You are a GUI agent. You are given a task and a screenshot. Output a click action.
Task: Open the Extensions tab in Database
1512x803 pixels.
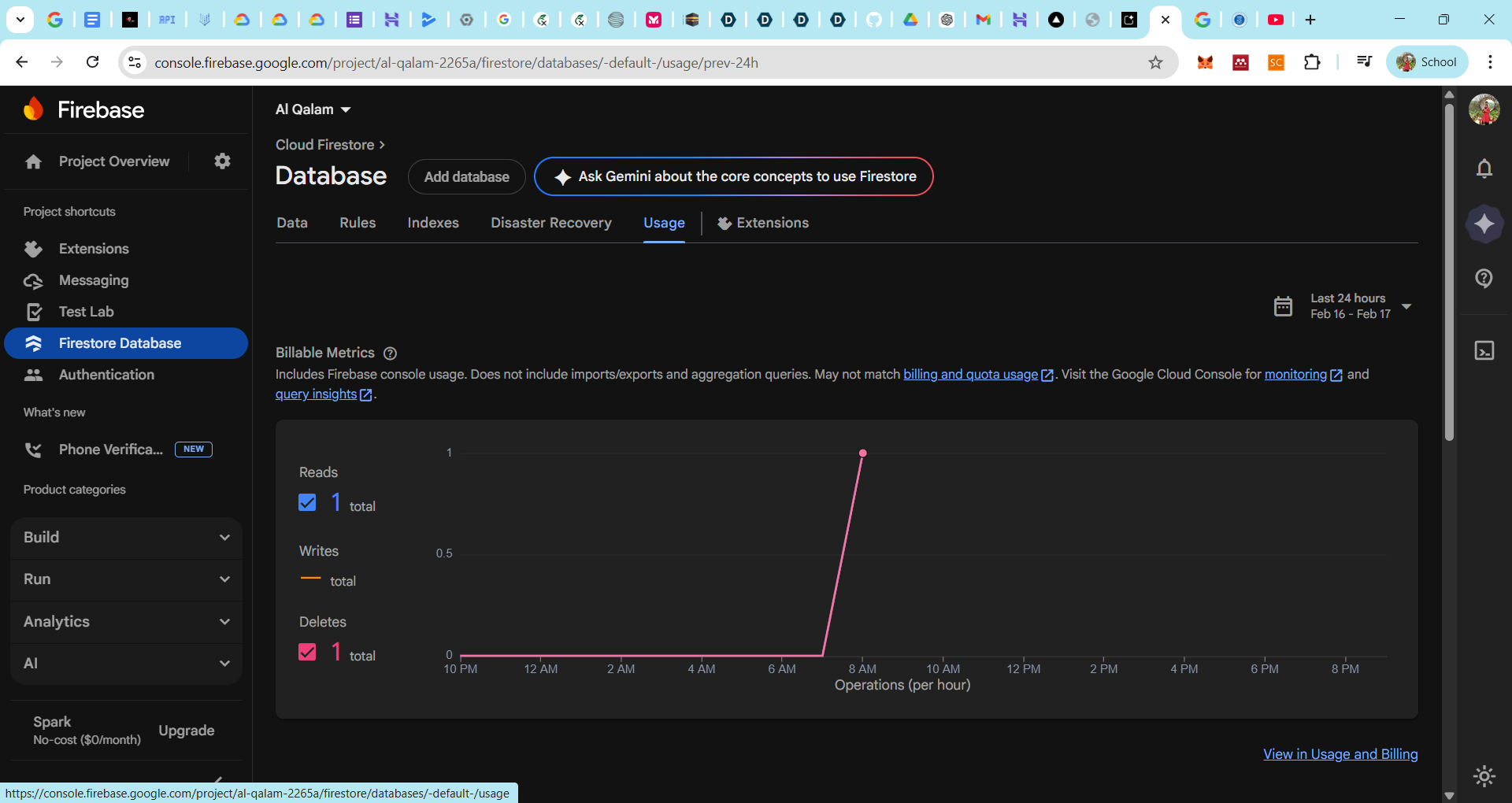coord(763,223)
